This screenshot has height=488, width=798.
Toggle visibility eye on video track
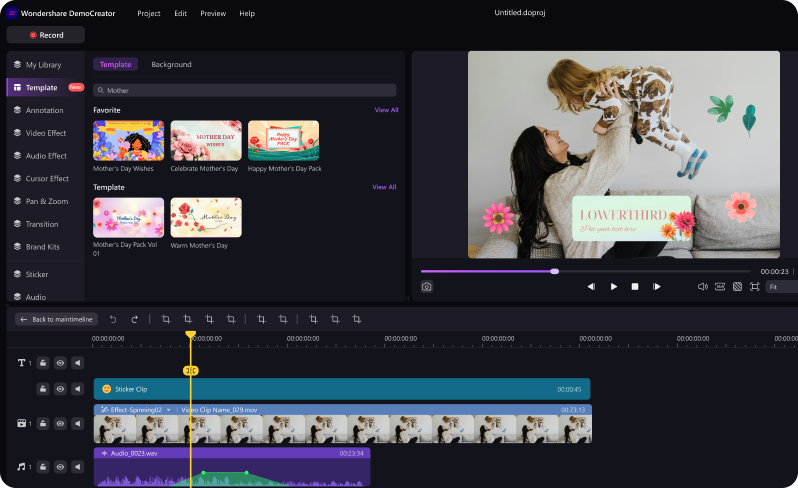(60, 423)
